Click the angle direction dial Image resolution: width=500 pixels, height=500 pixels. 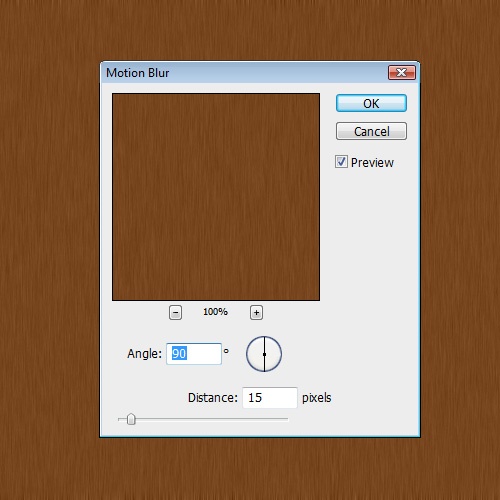click(x=264, y=354)
